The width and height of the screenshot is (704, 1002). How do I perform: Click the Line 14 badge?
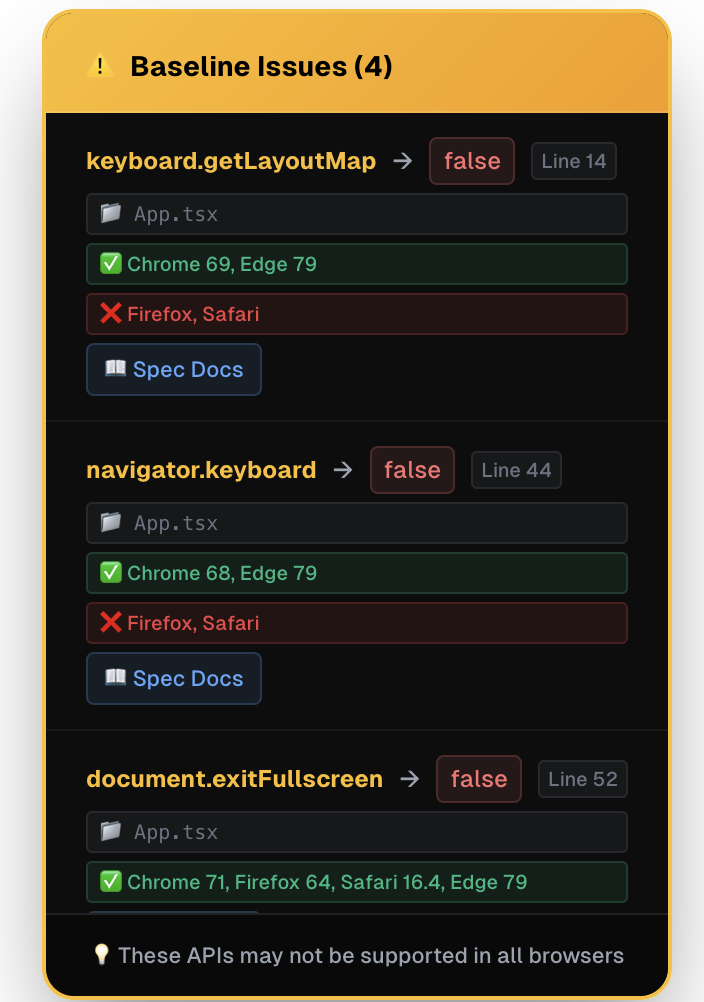pos(574,161)
